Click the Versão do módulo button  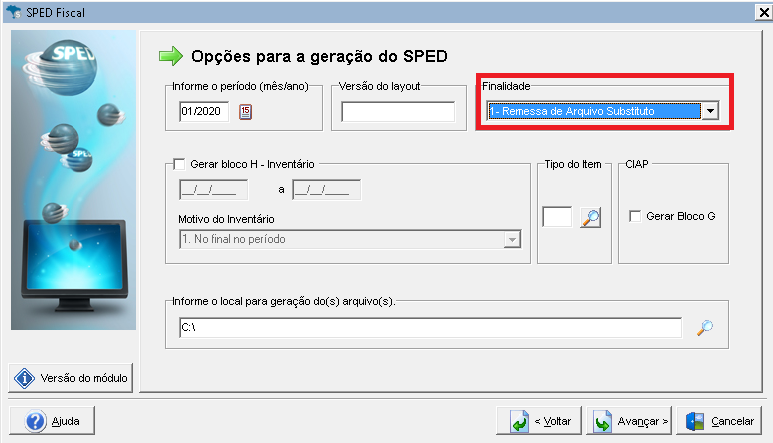70,378
